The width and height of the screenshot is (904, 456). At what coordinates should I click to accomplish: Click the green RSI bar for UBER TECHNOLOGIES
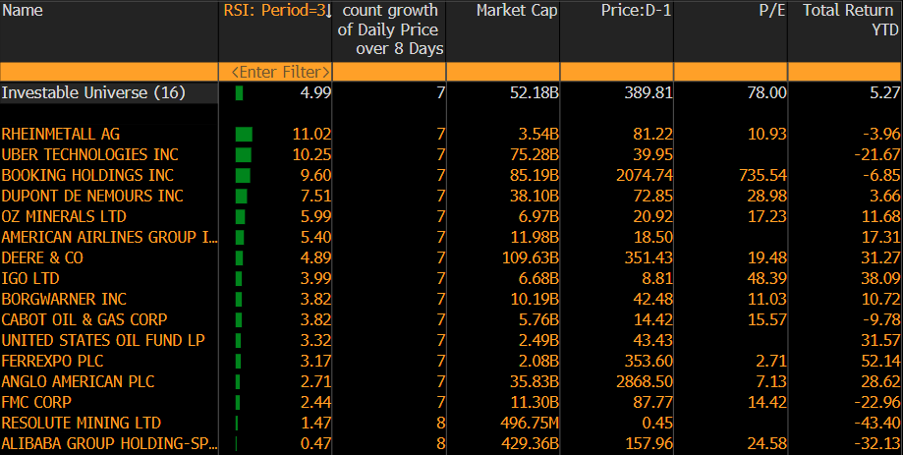(x=243, y=155)
